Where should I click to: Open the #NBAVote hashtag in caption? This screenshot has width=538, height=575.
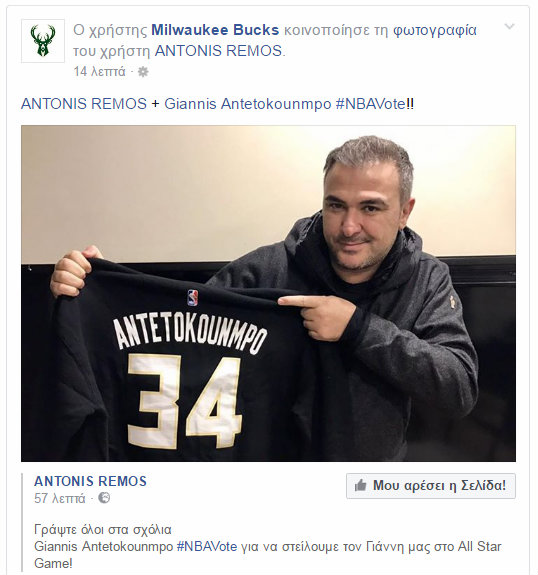[371, 104]
